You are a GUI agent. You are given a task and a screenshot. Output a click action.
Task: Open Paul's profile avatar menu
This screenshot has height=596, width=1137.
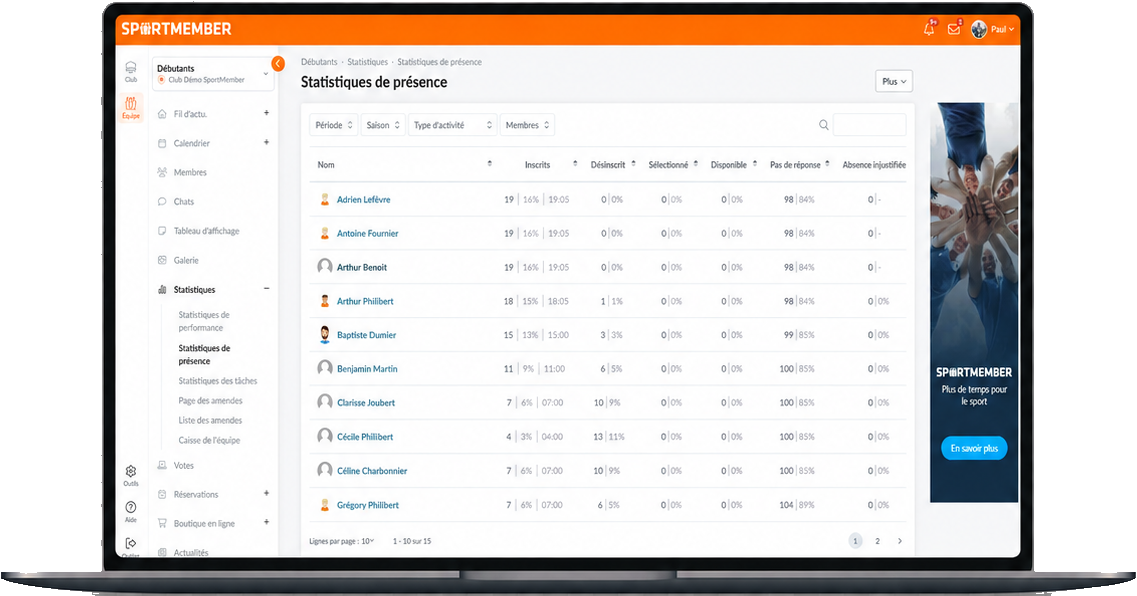[992, 29]
